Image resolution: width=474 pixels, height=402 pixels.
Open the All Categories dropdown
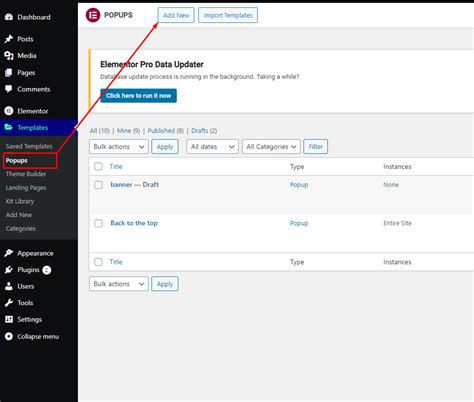point(271,147)
